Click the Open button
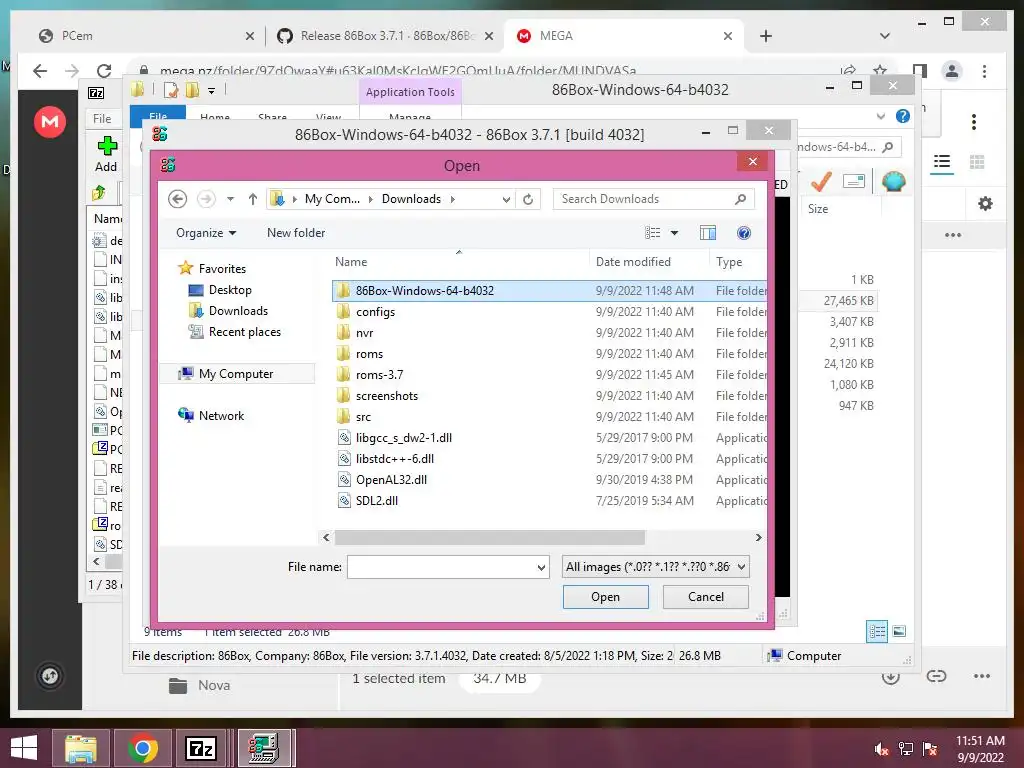Screen dimensions: 1024x768 click(x=605, y=597)
